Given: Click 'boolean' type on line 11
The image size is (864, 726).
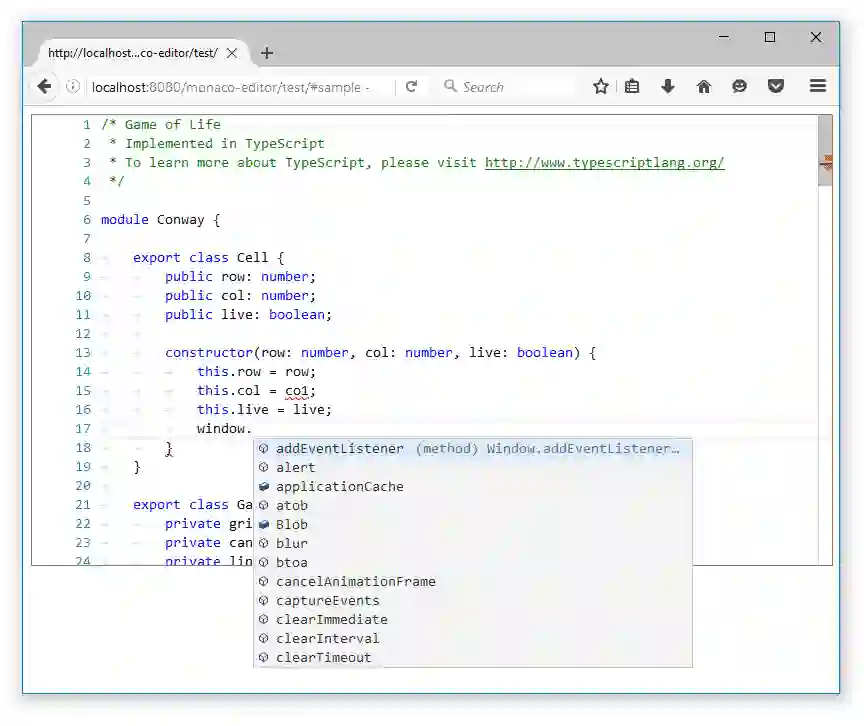Looking at the screenshot, I should coord(297,315).
